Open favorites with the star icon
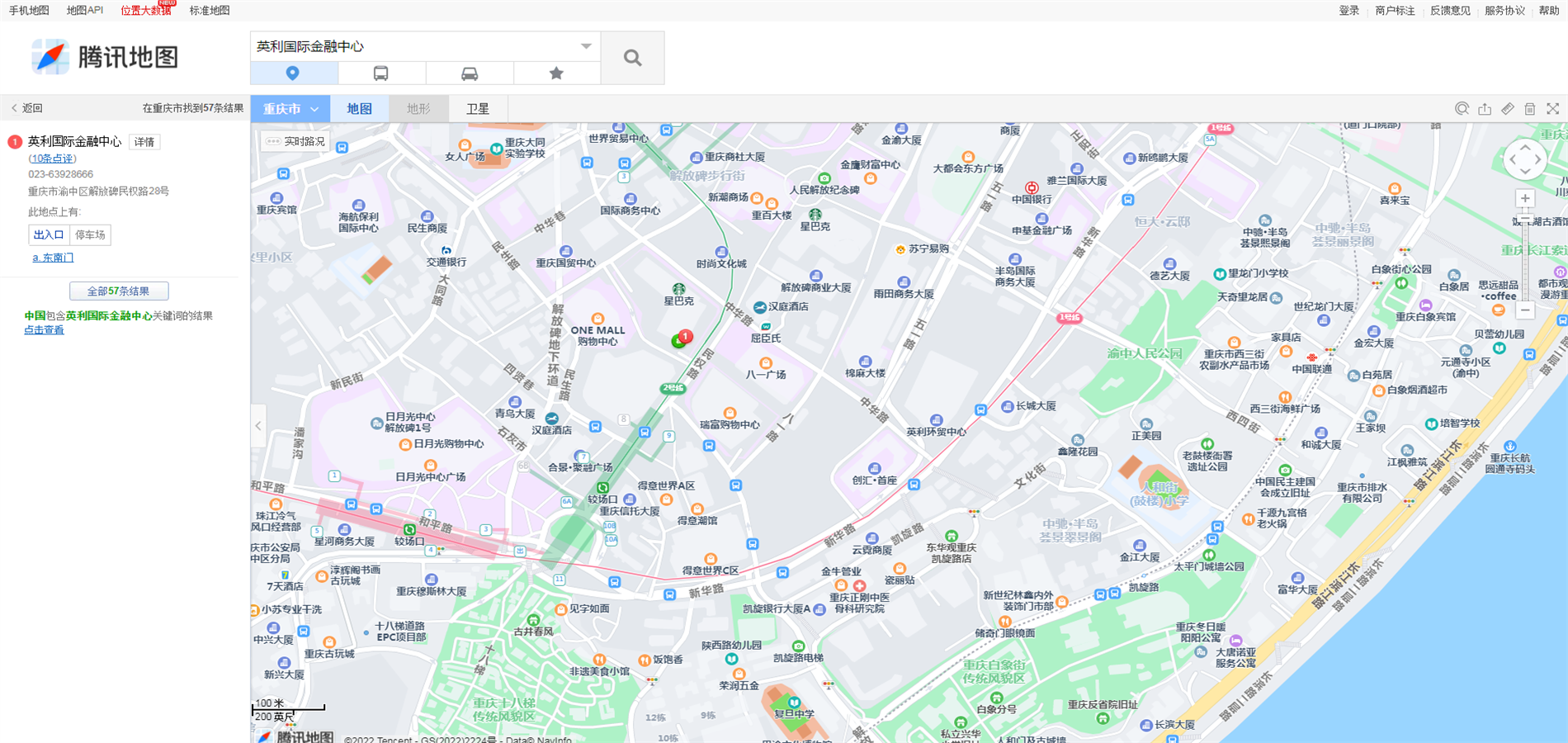This screenshot has height=743, width=1568. click(x=557, y=73)
